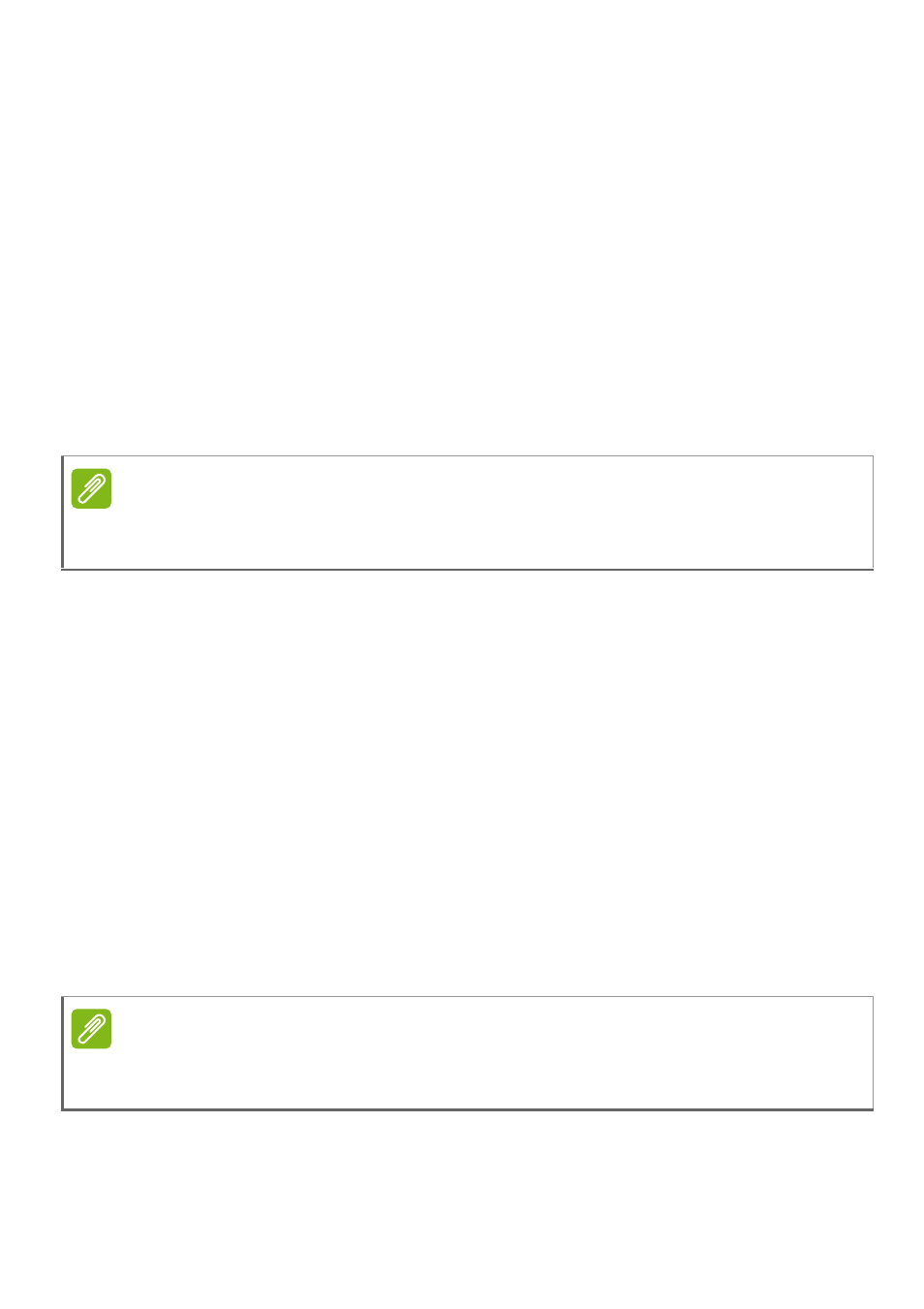Click the top border of the lower note box
Viewport: 924px width, 1309px height.
pos(468,996)
